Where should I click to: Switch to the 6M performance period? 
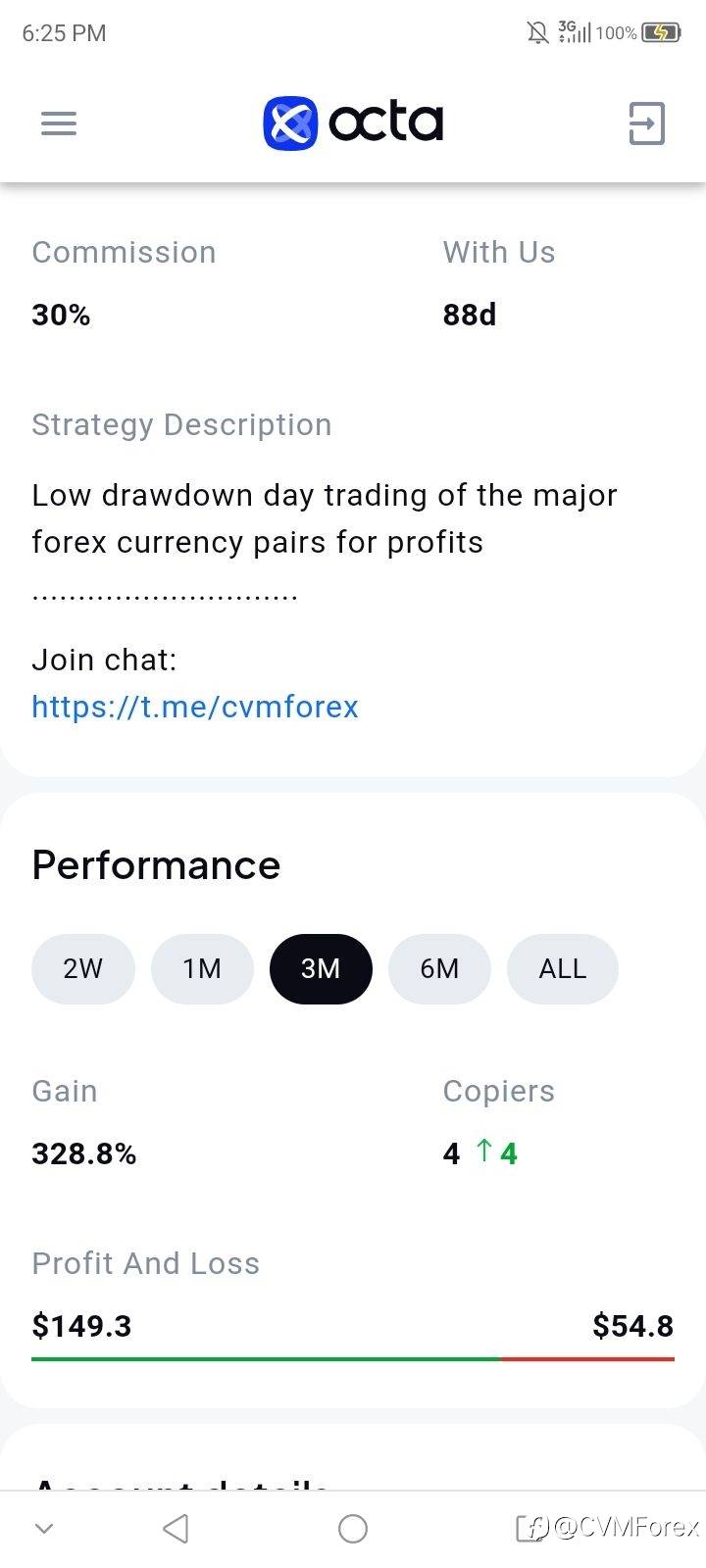coord(439,969)
